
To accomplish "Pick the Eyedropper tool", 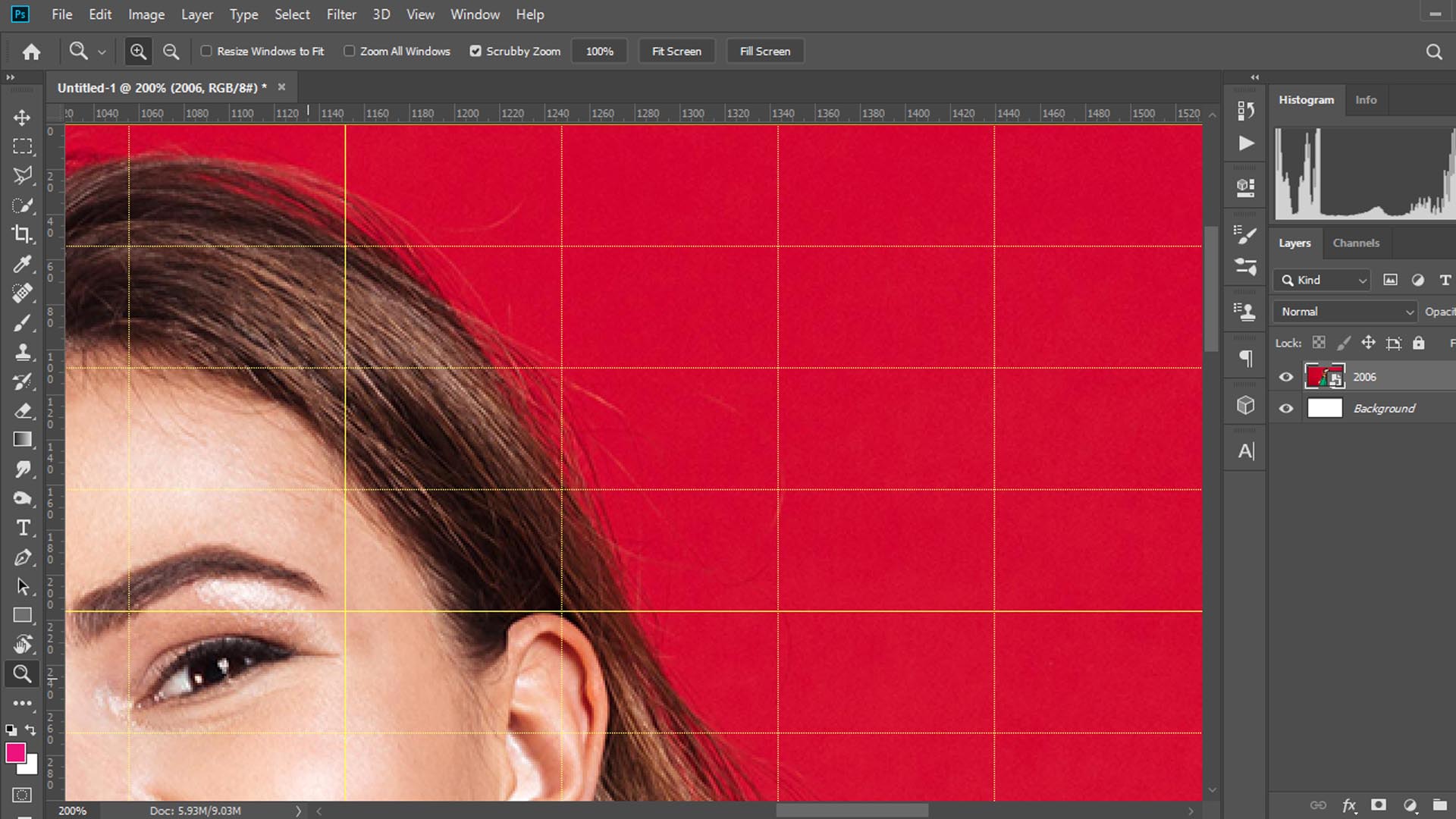I will pyautogui.click(x=22, y=264).
